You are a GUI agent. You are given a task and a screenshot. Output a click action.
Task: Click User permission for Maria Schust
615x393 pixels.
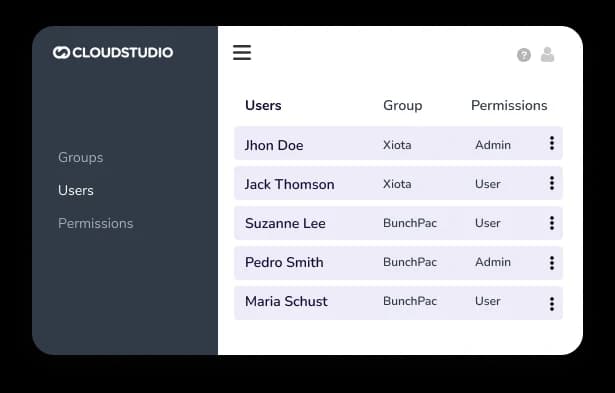tap(488, 301)
